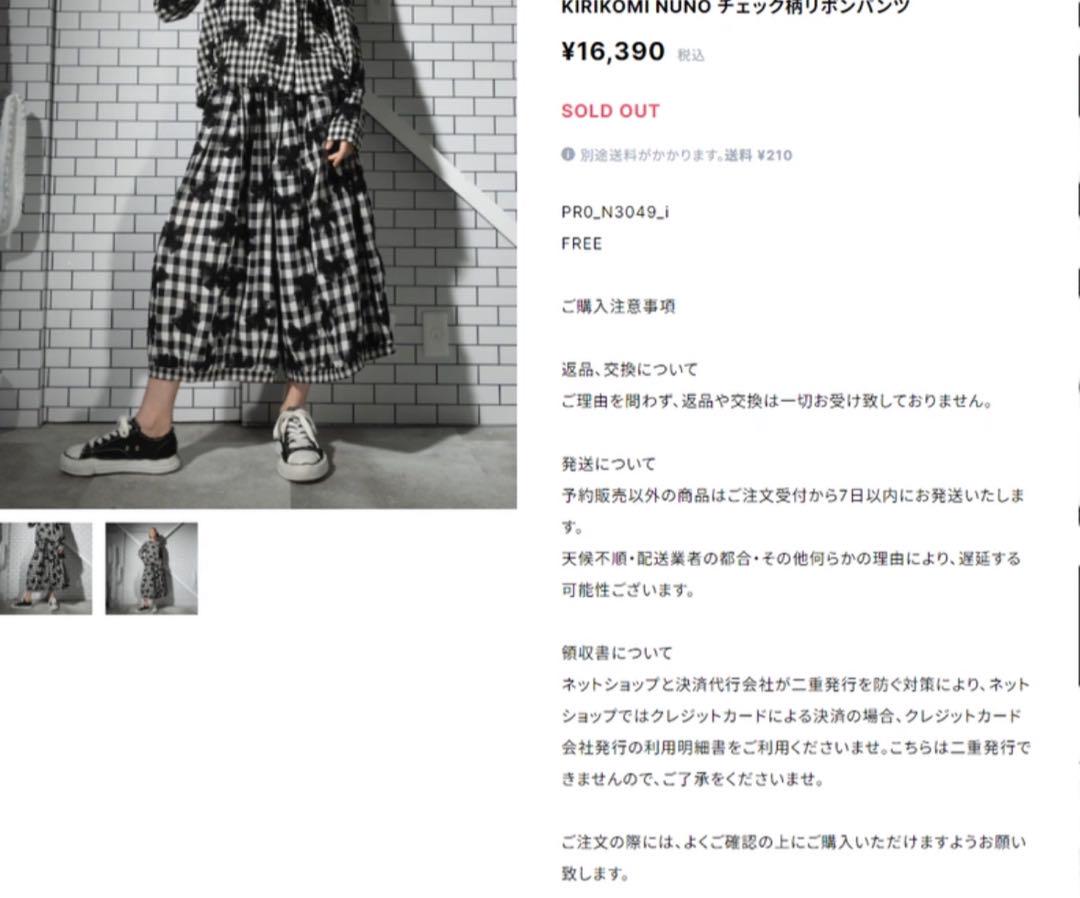Click the ネットショップ receipt explanation paragraph

(796, 731)
